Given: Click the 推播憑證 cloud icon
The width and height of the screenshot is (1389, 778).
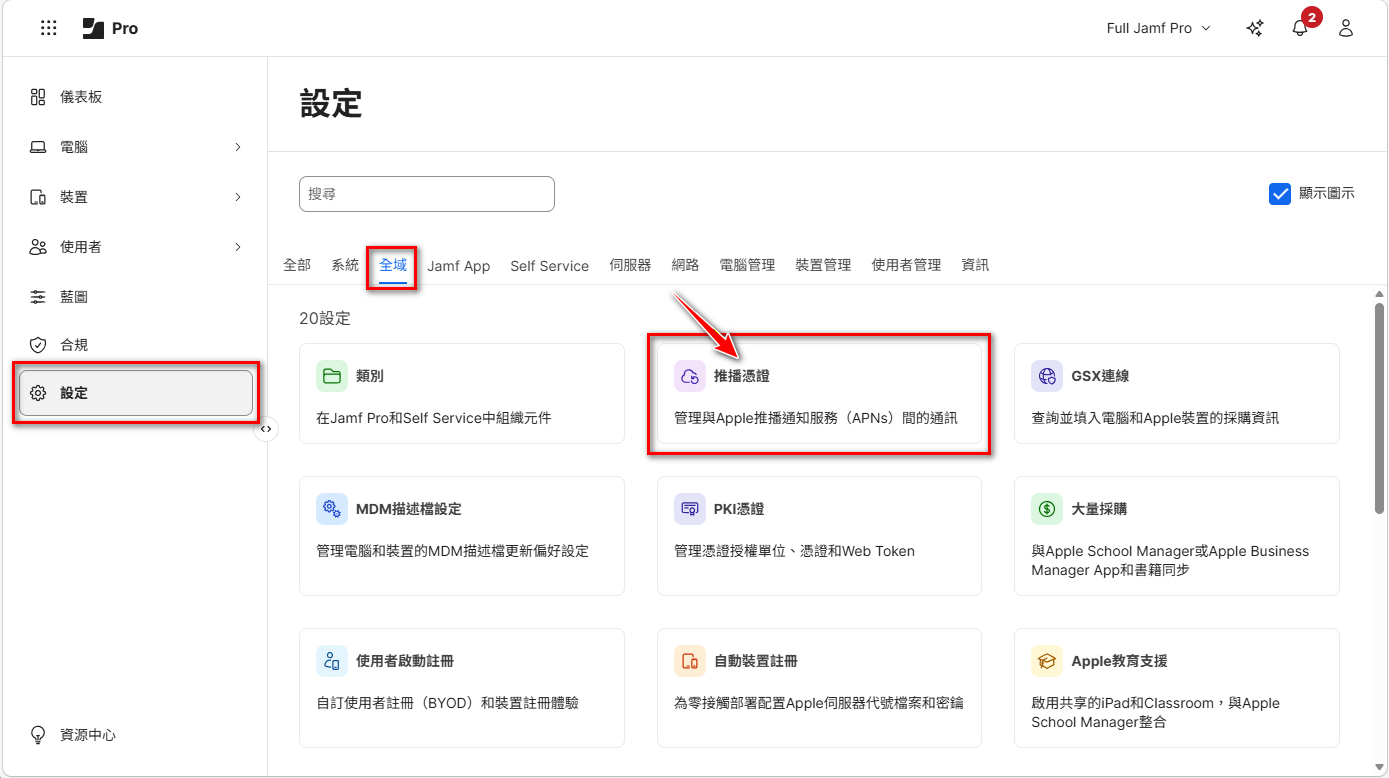Looking at the screenshot, I should [x=690, y=376].
